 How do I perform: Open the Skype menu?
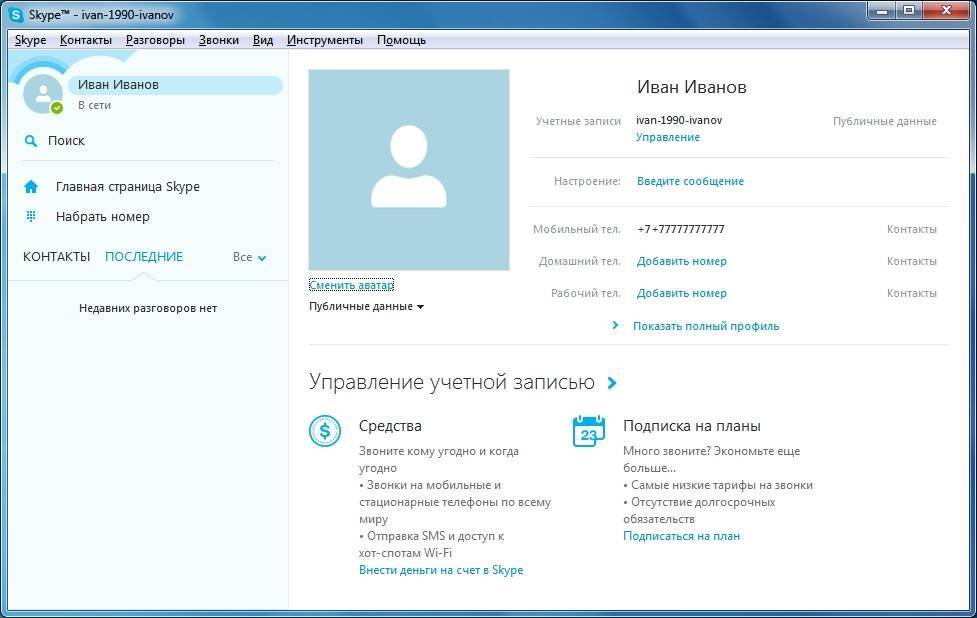tap(31, 40)
